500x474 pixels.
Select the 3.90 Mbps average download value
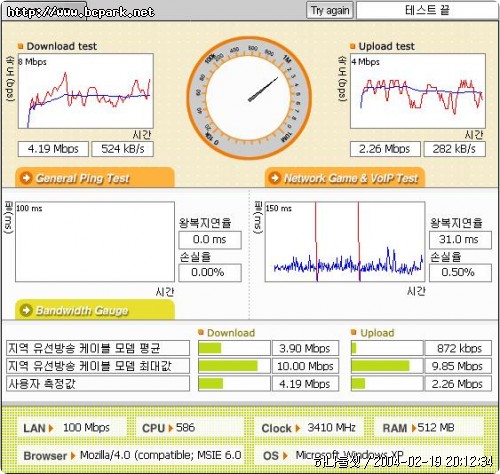tap(305, 348)
